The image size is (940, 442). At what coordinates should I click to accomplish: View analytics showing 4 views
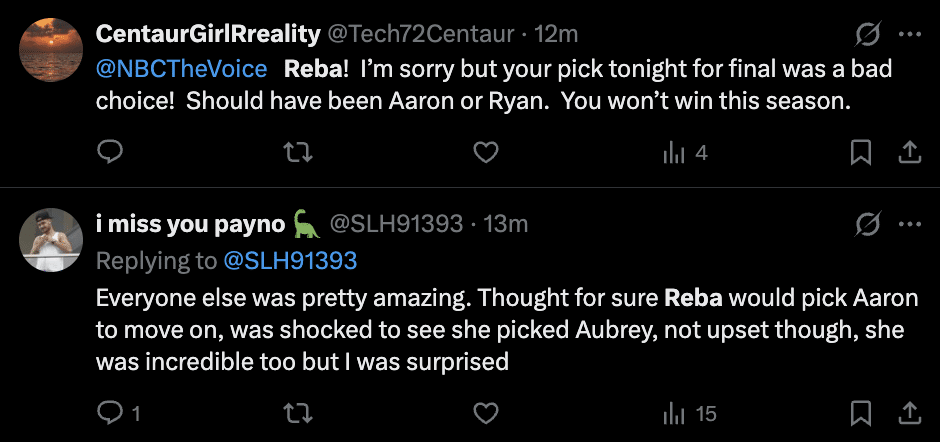pos(685,153)
